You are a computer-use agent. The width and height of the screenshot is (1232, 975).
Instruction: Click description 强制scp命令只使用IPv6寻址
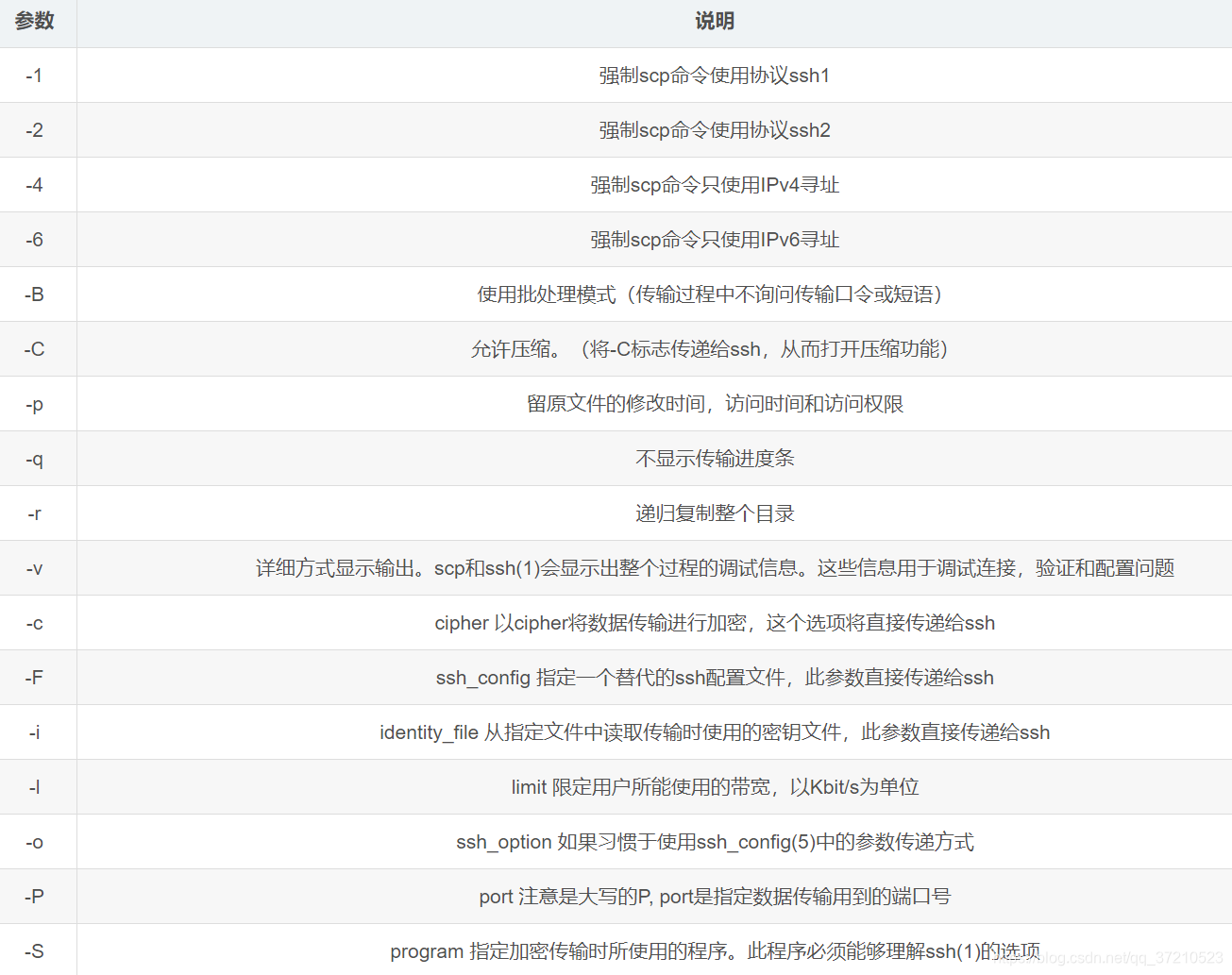click(715, 240)
